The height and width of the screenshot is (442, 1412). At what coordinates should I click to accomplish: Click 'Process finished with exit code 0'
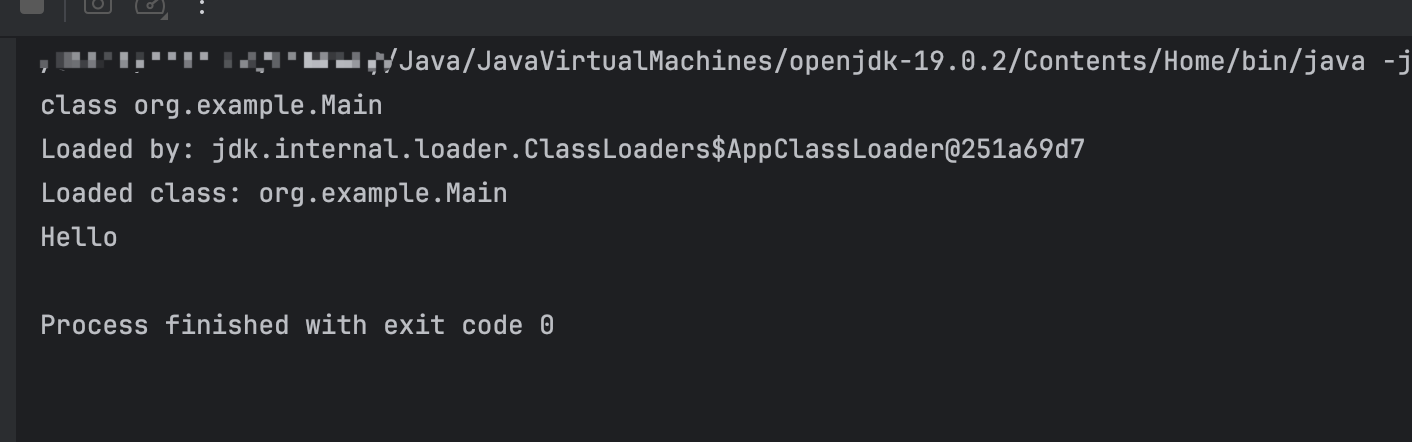point(297,325)
